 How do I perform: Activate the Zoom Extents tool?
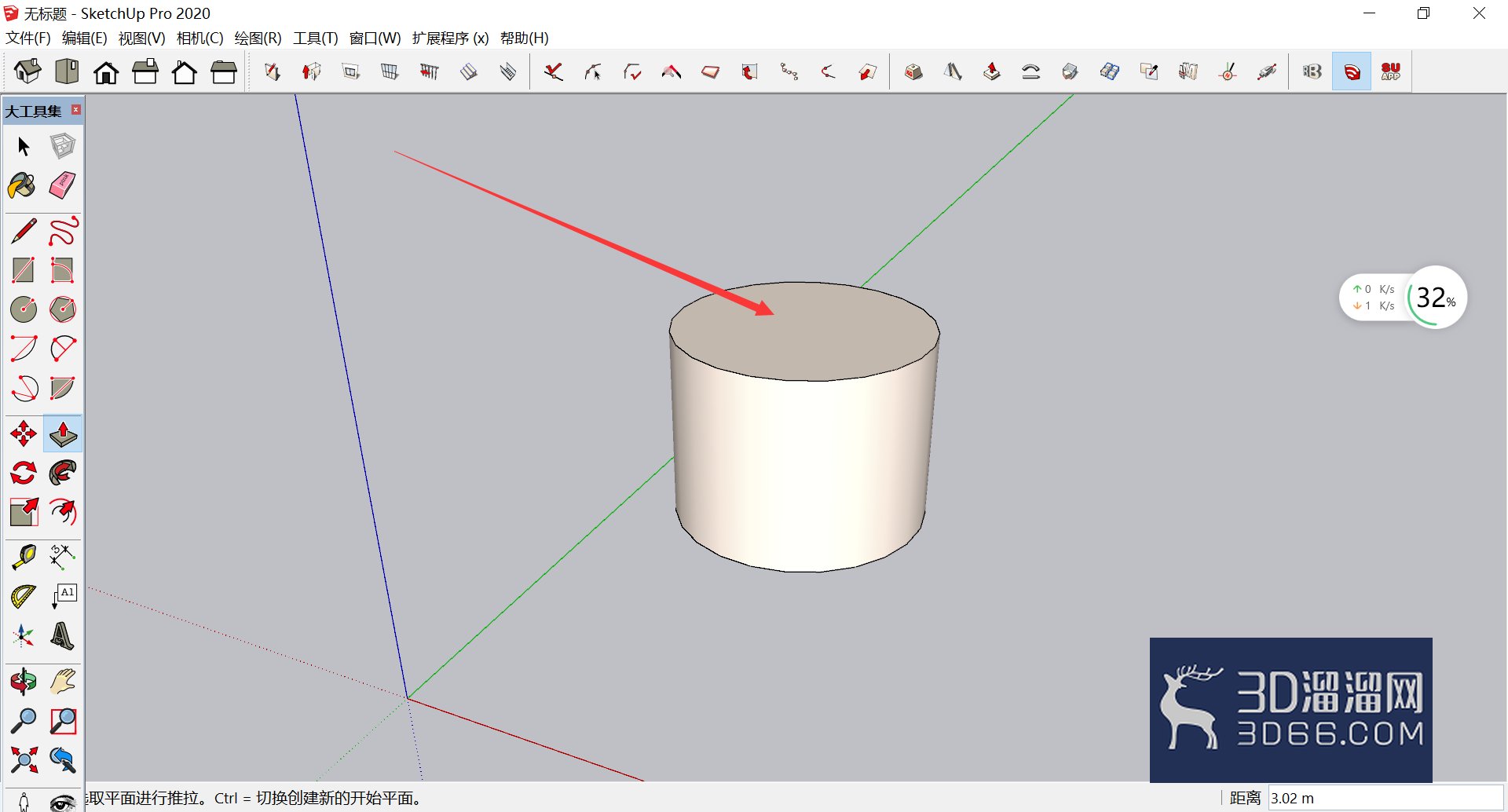coord(24,759)
